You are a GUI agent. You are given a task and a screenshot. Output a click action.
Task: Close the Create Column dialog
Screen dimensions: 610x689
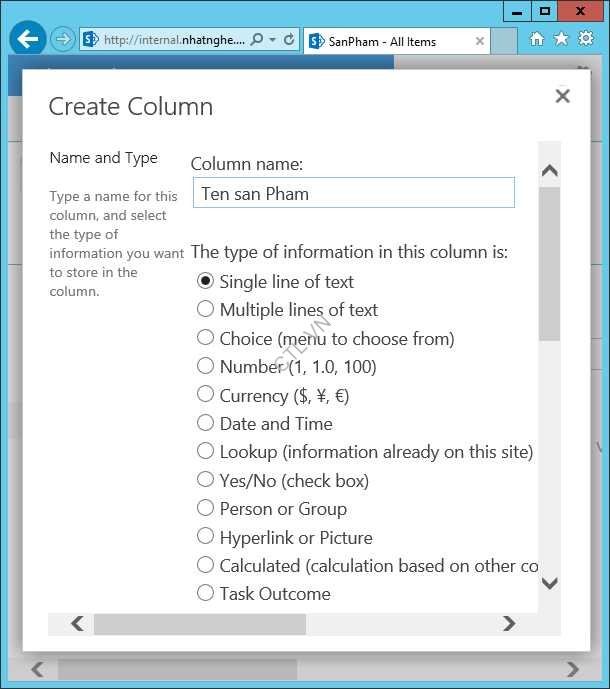(562, 96)
